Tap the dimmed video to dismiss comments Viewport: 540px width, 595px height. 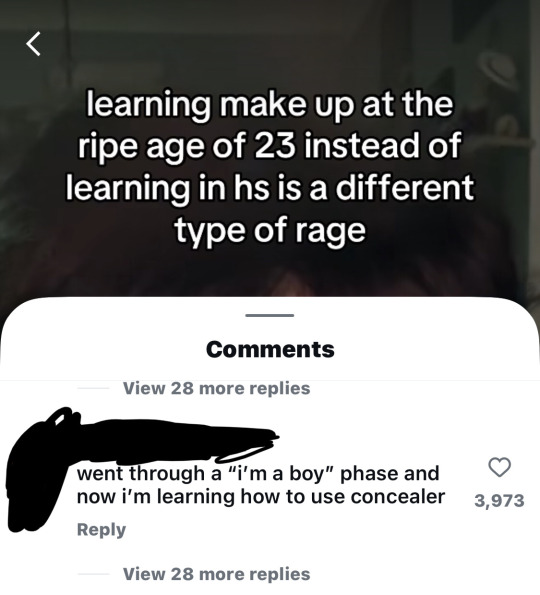point(270,273)
